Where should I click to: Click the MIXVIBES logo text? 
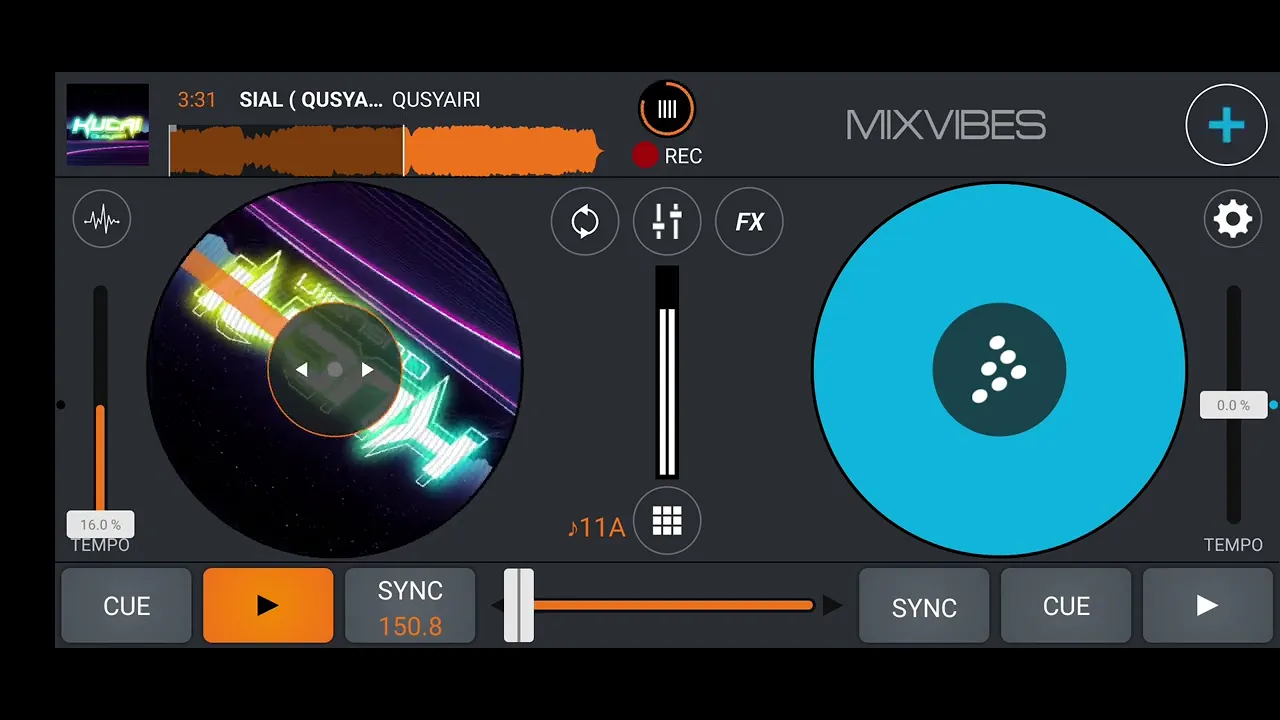click(x=946, y=125)
